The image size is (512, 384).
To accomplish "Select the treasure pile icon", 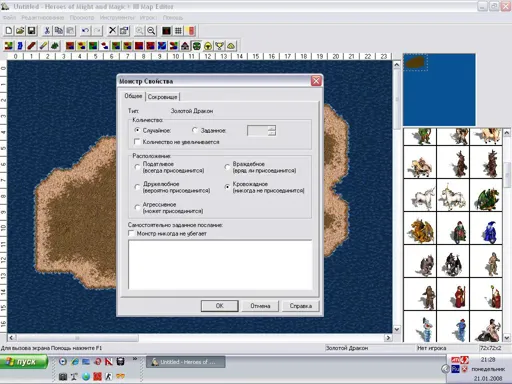I will click(x=231, y=46).
